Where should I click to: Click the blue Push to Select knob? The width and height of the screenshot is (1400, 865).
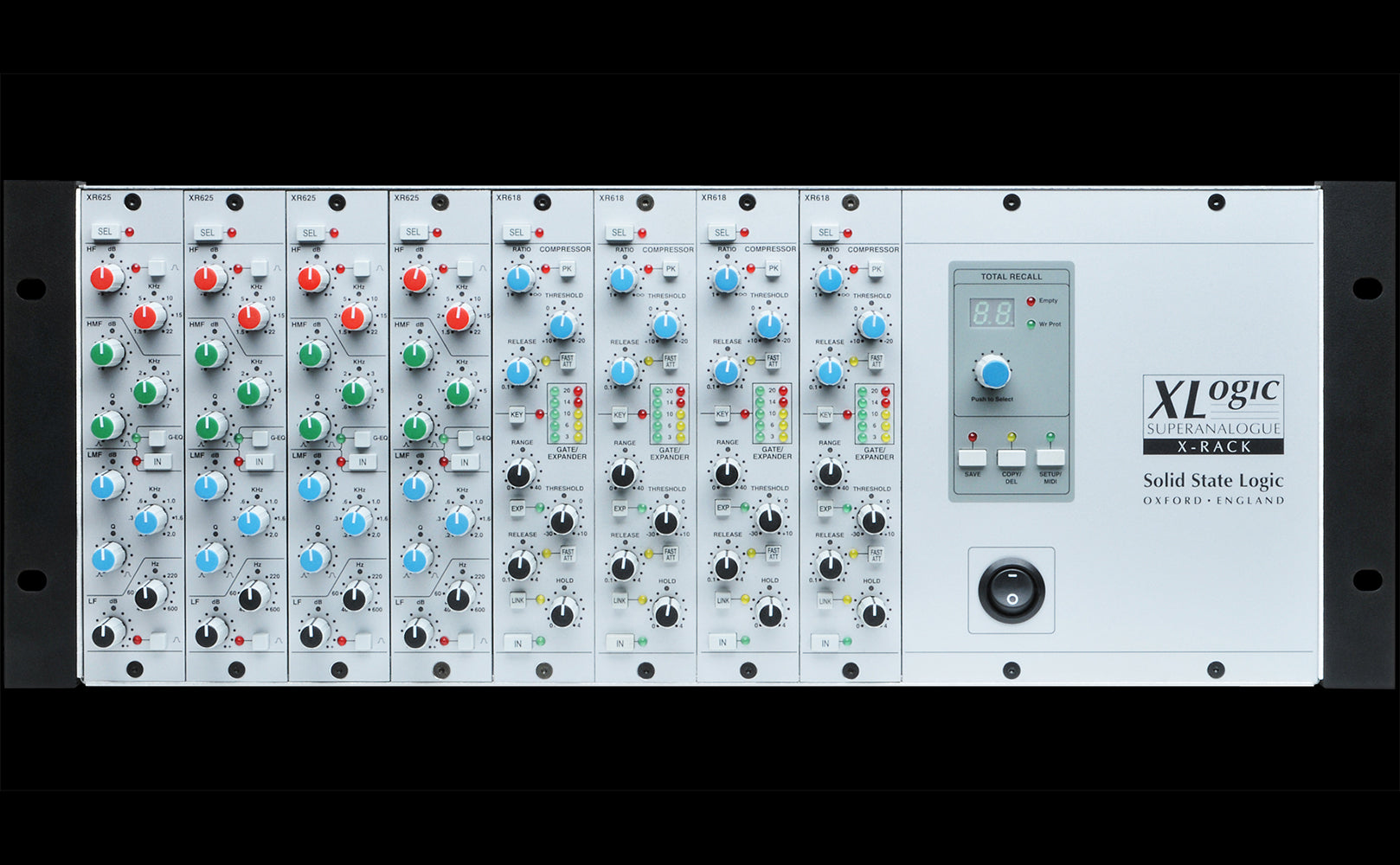[994, 374]
